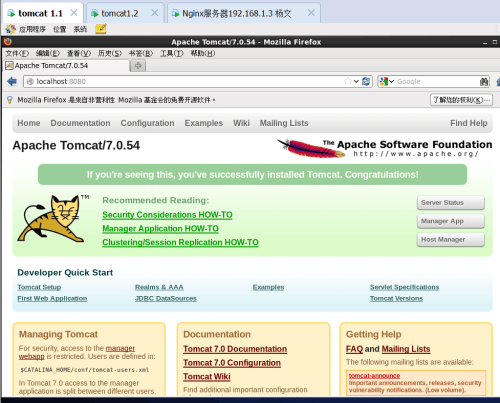500x403 pixels.
Task: Click the lightbulb info icon in notification bar
Action: point(10,100)
